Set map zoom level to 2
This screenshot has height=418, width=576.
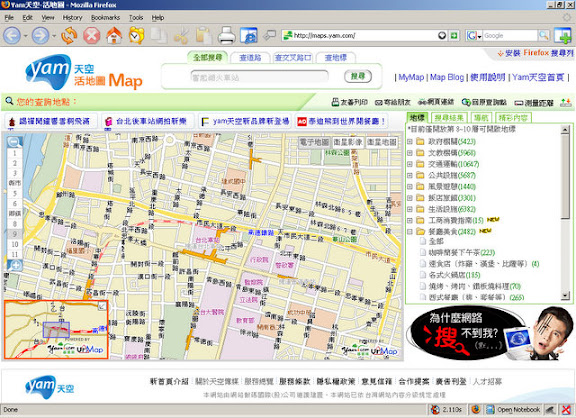pos(15,163)
